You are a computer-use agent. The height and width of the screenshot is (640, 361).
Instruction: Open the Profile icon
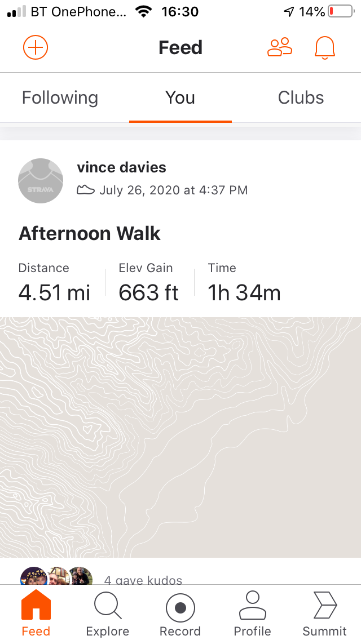(252, 606)
